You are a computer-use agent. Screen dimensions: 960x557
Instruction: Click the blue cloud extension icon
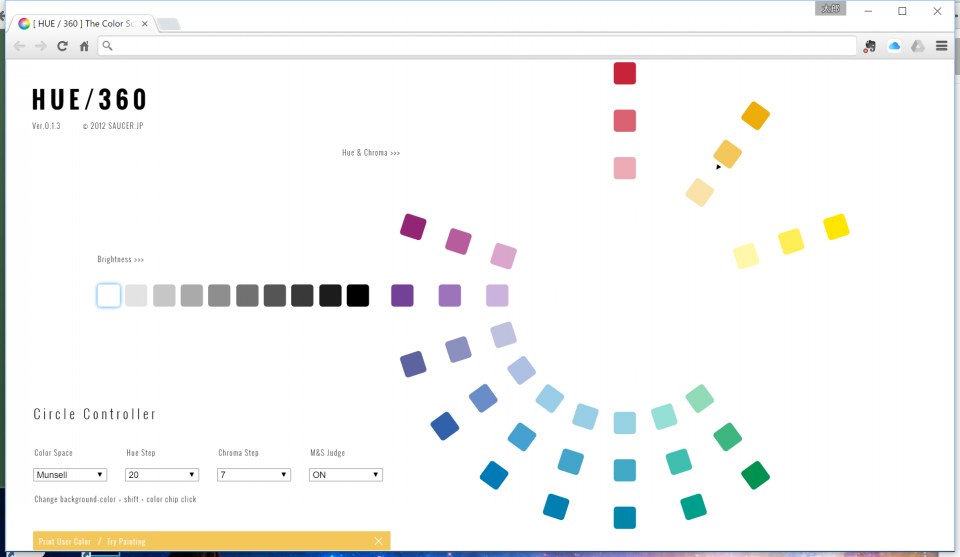[894, 46]
